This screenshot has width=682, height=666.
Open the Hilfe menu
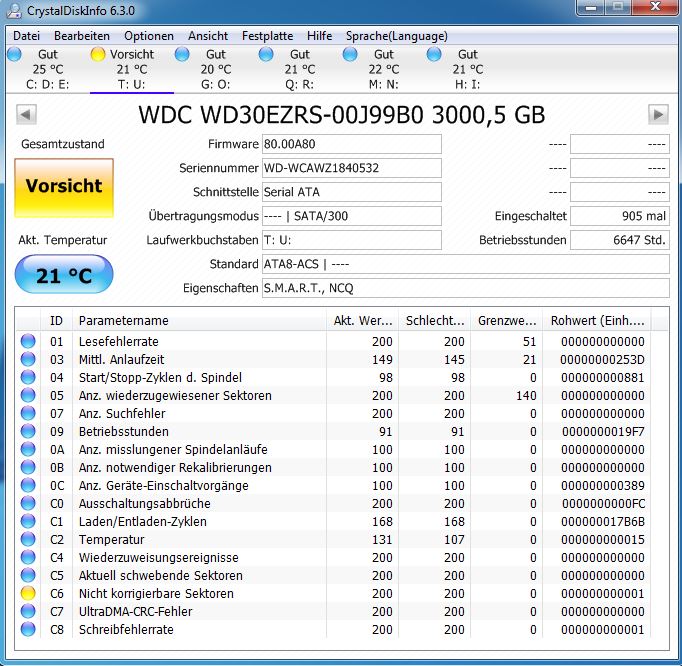319,36
